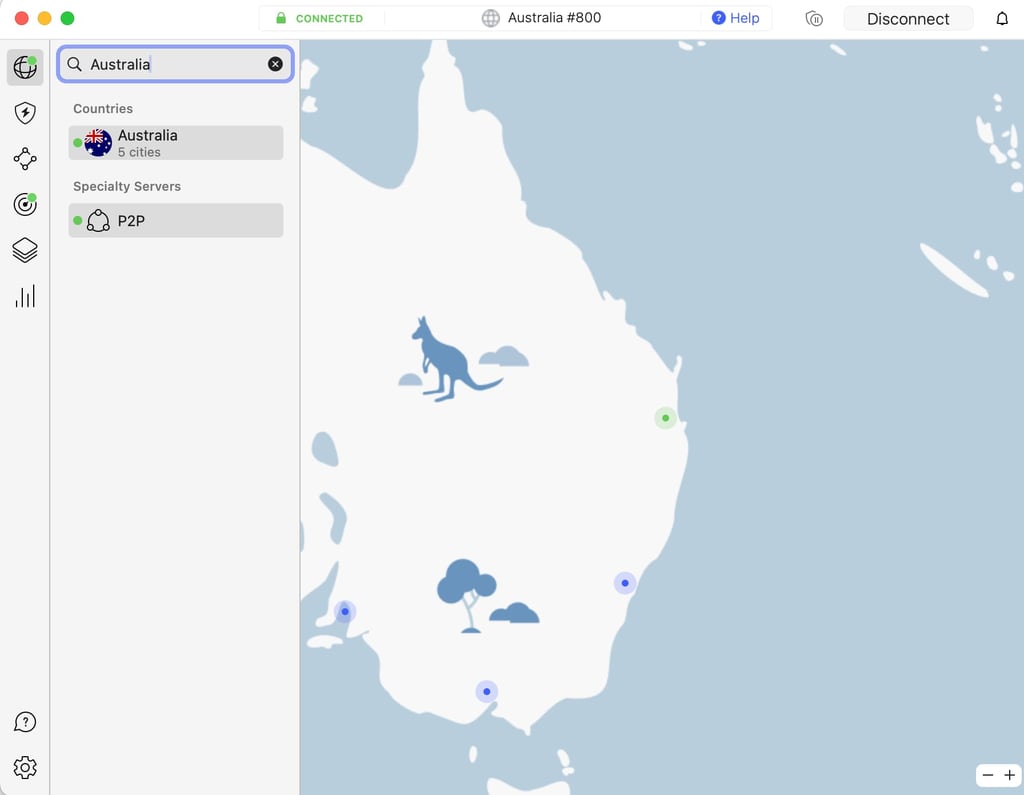1024x795 pixels.
Task: Click the green connected server dot on east coast
Action: pos(665,418)
